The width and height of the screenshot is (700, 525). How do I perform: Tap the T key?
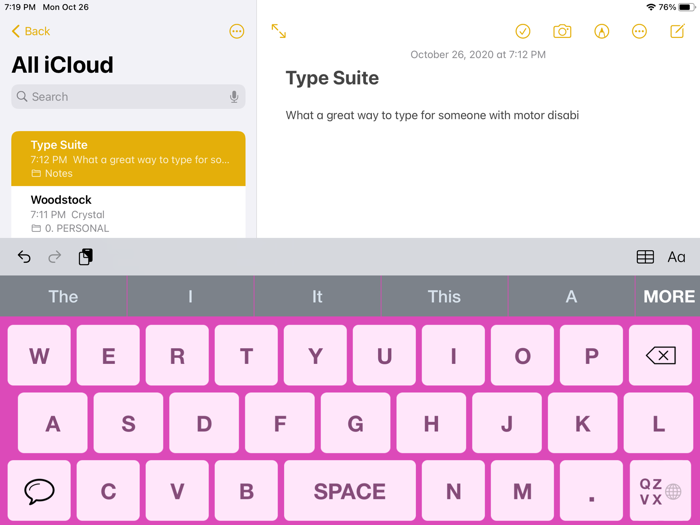point(246,355)
